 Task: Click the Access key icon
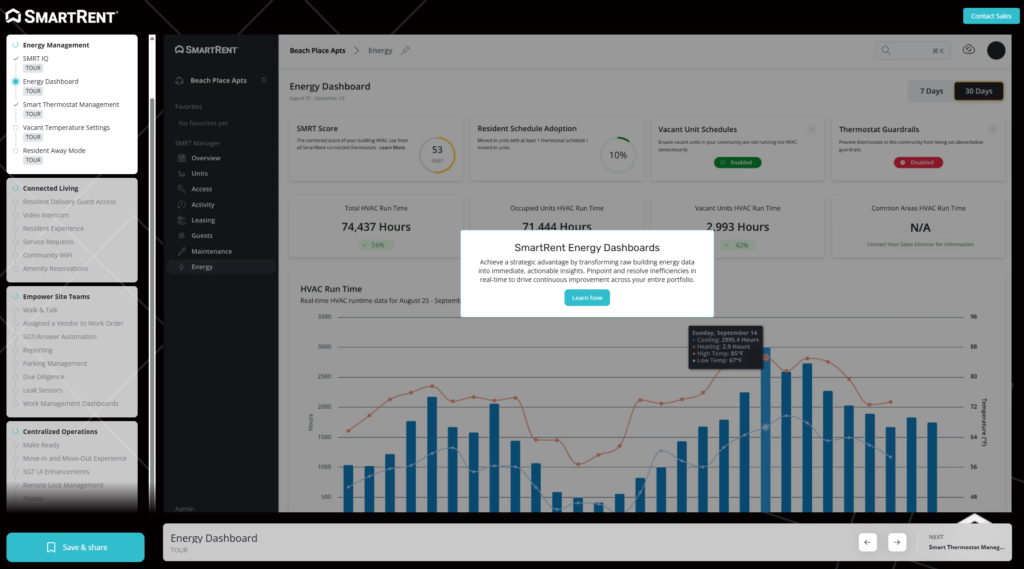[x=181, y=189]
